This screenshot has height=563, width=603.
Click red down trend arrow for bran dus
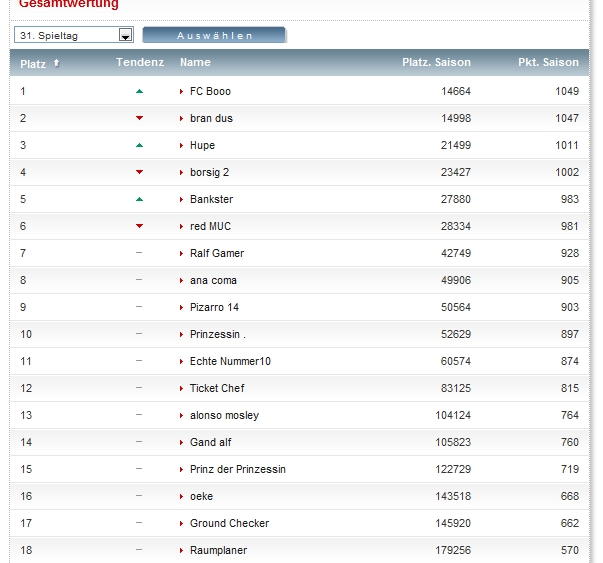click(139, 118)
